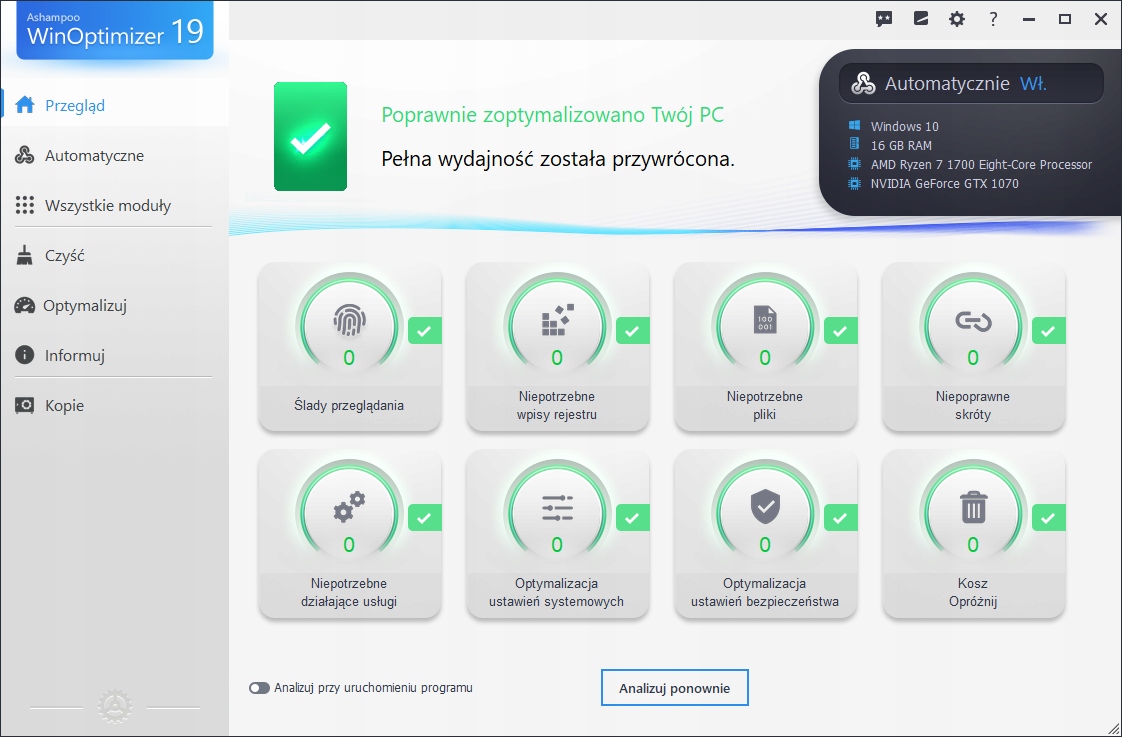Click the safe icon beside Kopie
This screenshot has width=1122, height=737.
click(x=24, y=405)
